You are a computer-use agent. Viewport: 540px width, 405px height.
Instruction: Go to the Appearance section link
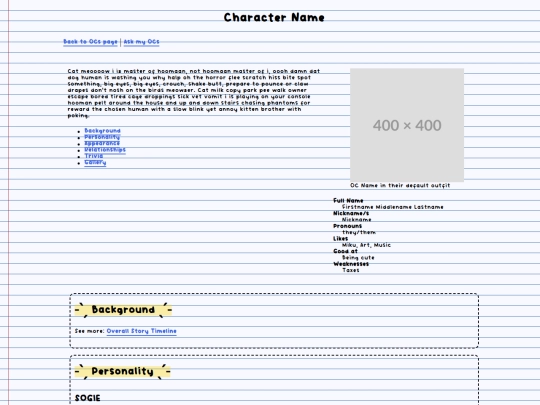[x=102, y=143]
